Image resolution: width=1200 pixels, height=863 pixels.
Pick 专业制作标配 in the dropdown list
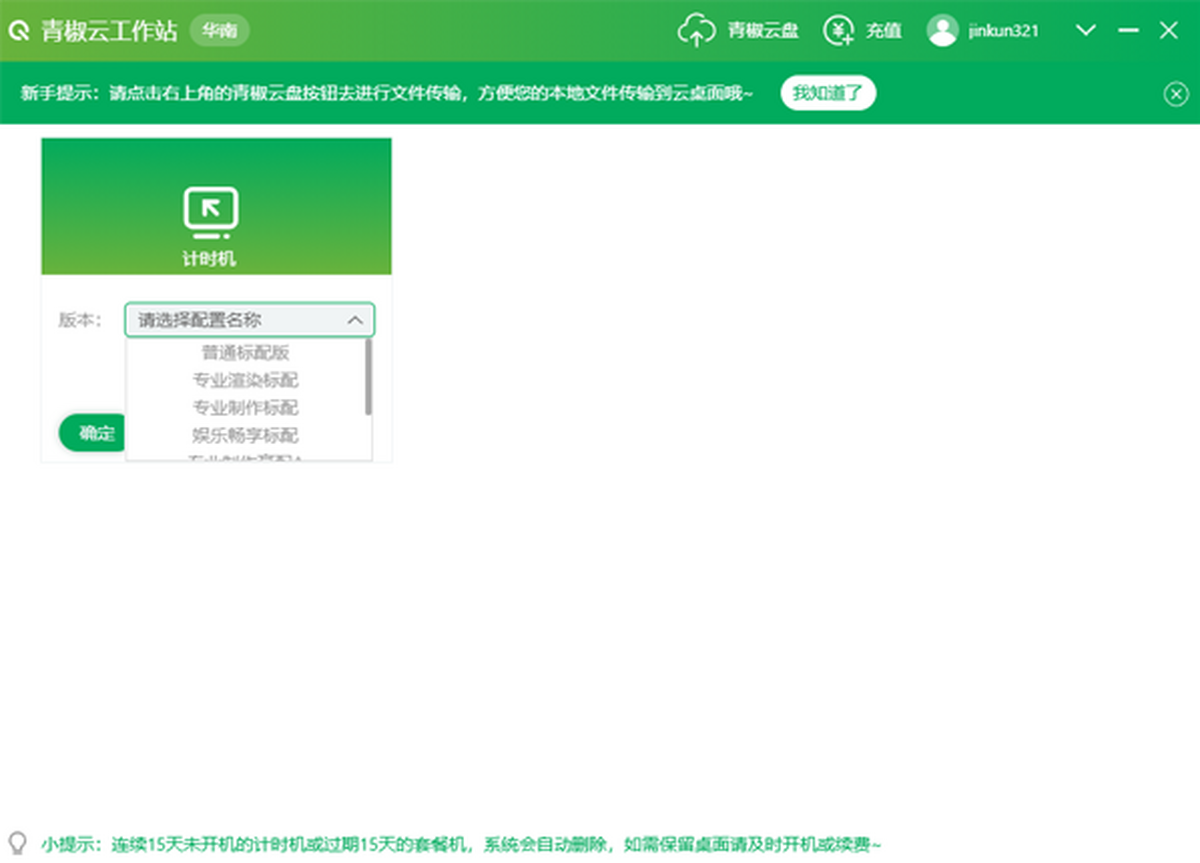245,408
